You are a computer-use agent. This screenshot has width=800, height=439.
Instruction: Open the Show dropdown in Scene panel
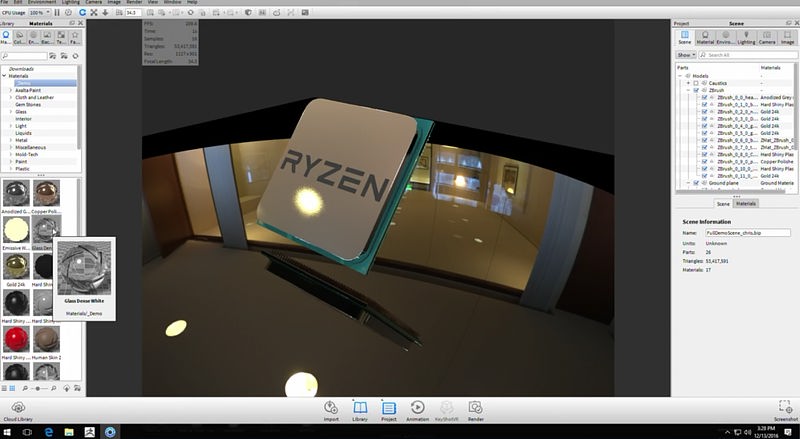pos(686,55)
